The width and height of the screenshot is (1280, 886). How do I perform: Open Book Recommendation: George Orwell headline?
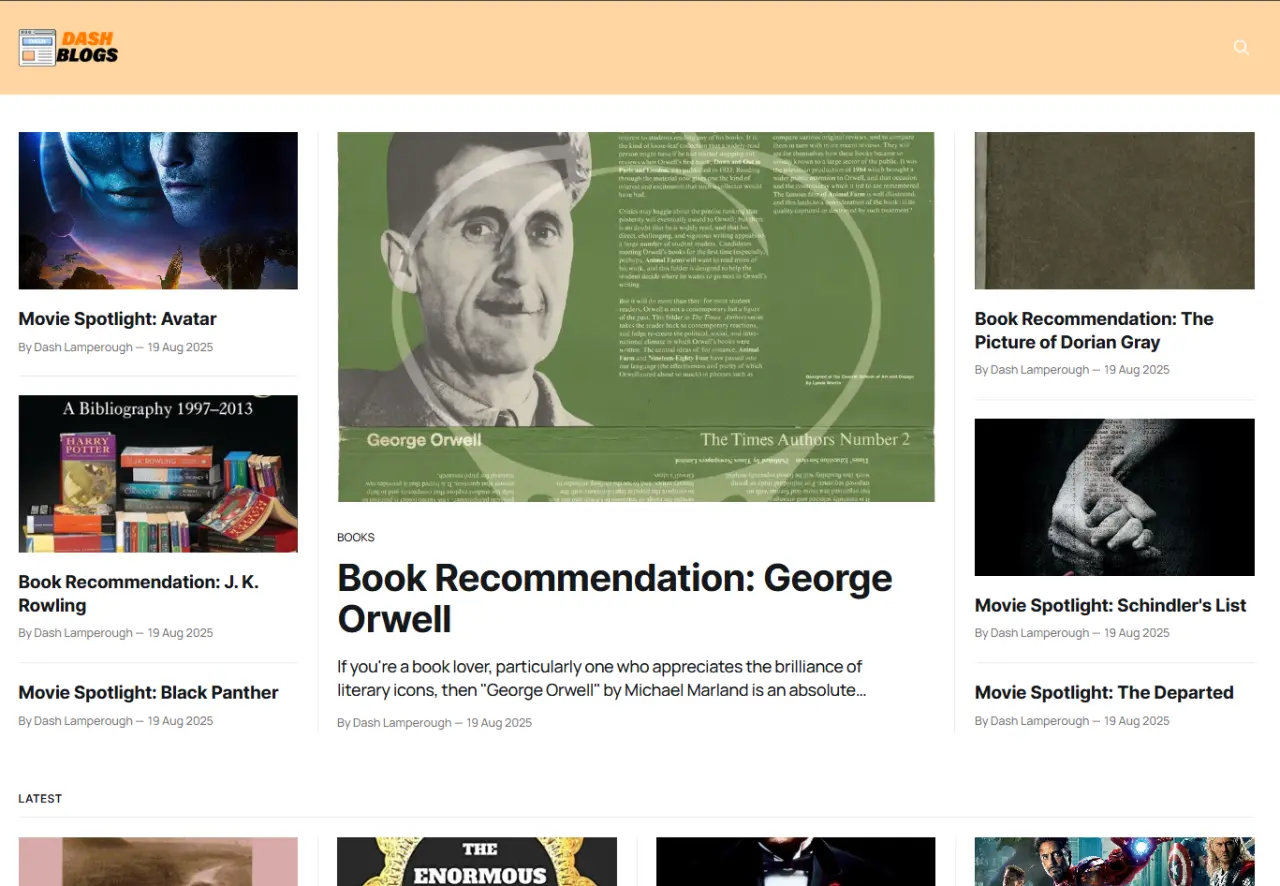tap(615, 598)
